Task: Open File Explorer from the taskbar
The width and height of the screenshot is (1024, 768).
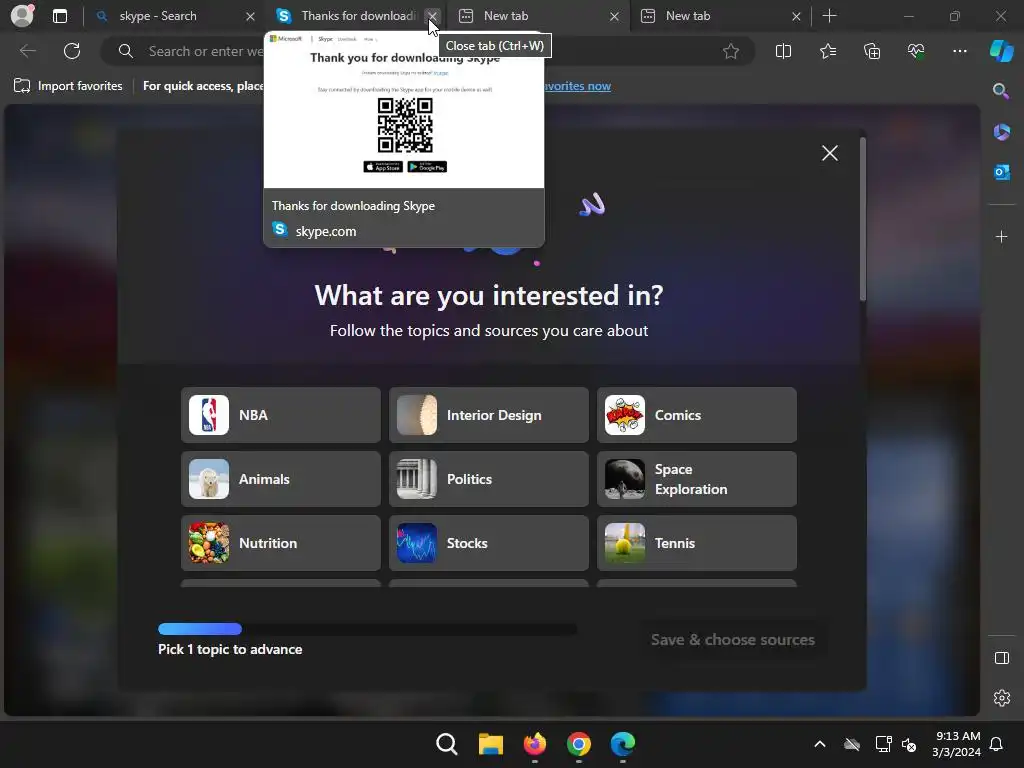Action: [490, 744]
